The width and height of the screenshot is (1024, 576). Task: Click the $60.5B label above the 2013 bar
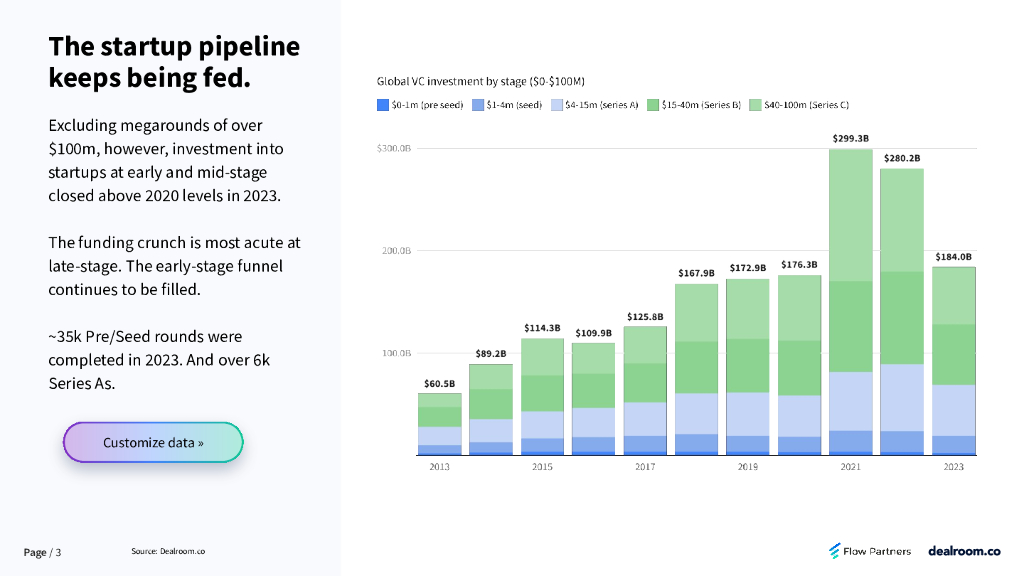click(440, 383)
